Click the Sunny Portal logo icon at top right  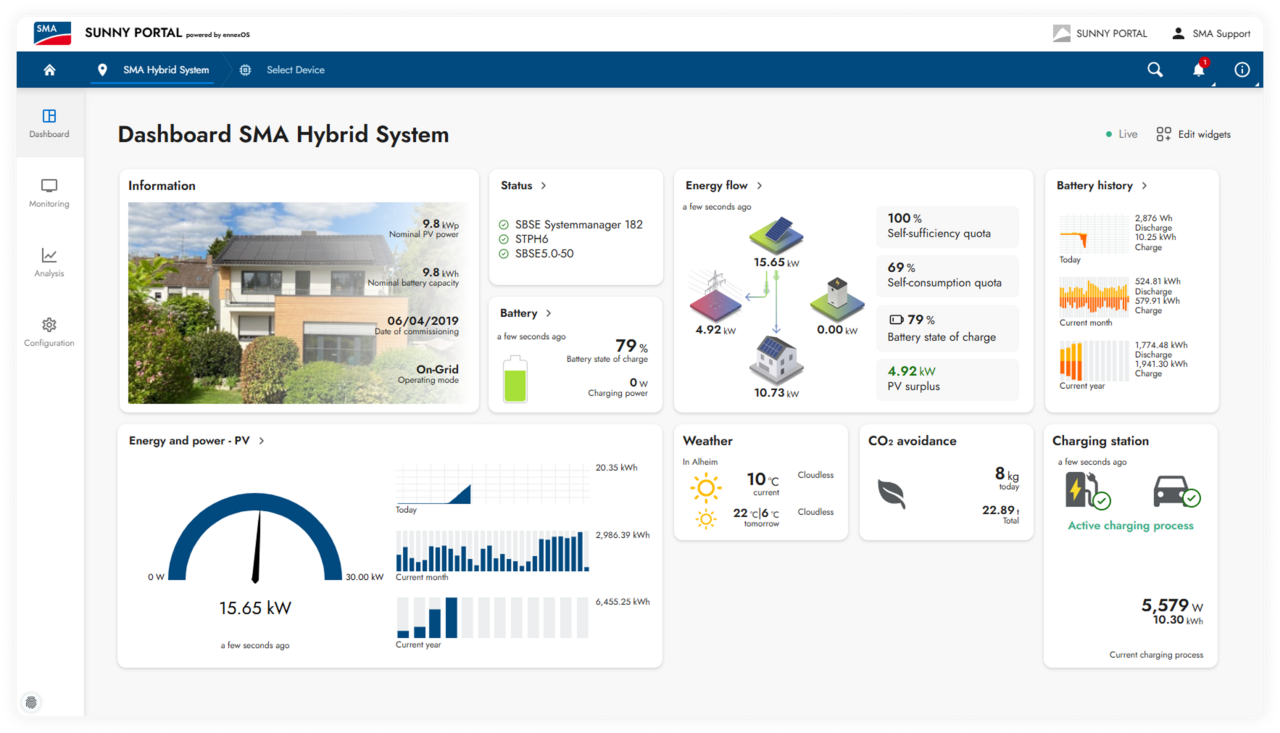[x=1062, y=33]
